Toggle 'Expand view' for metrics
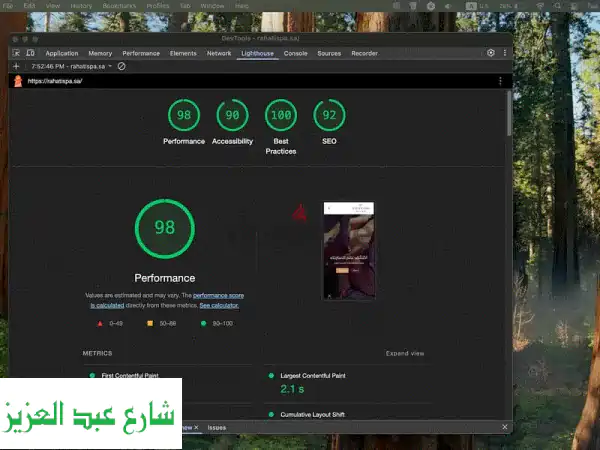 405,353
